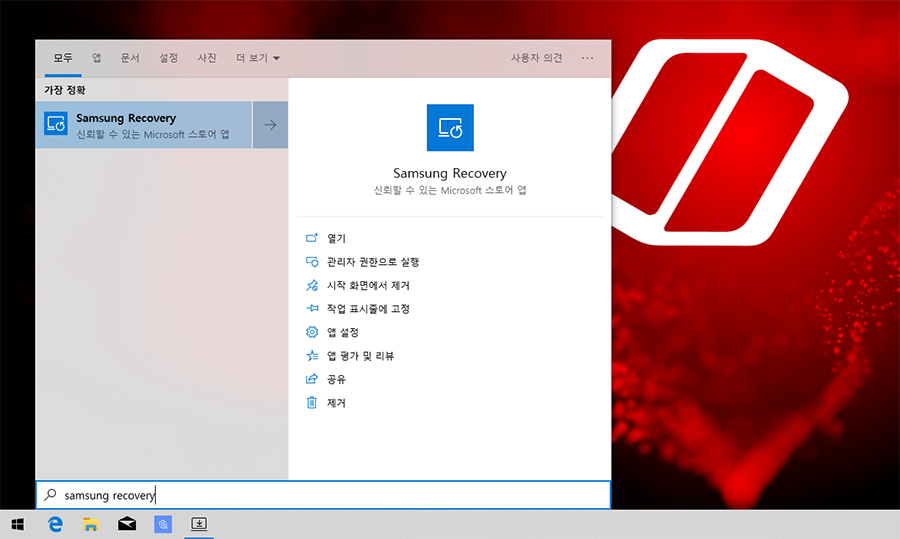Click the search box containing samsung recovery
900x539 pixels.
coord(323,495)
